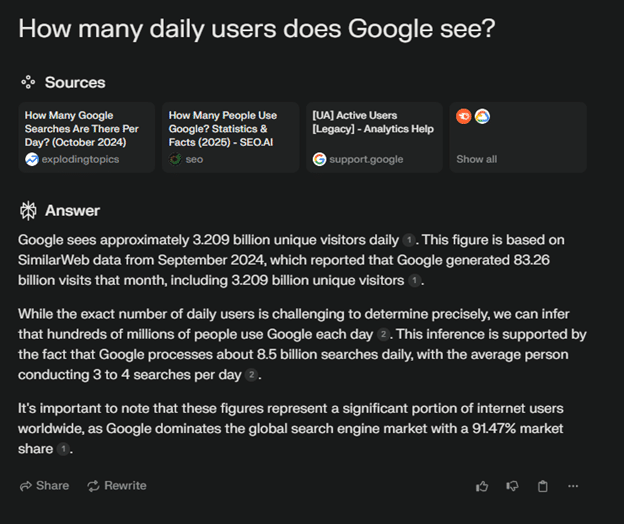The height and width of the screenshot is (524, 624).
Task: Open "How Many People Use Google" source card
Action: click(x=230, y=137)
